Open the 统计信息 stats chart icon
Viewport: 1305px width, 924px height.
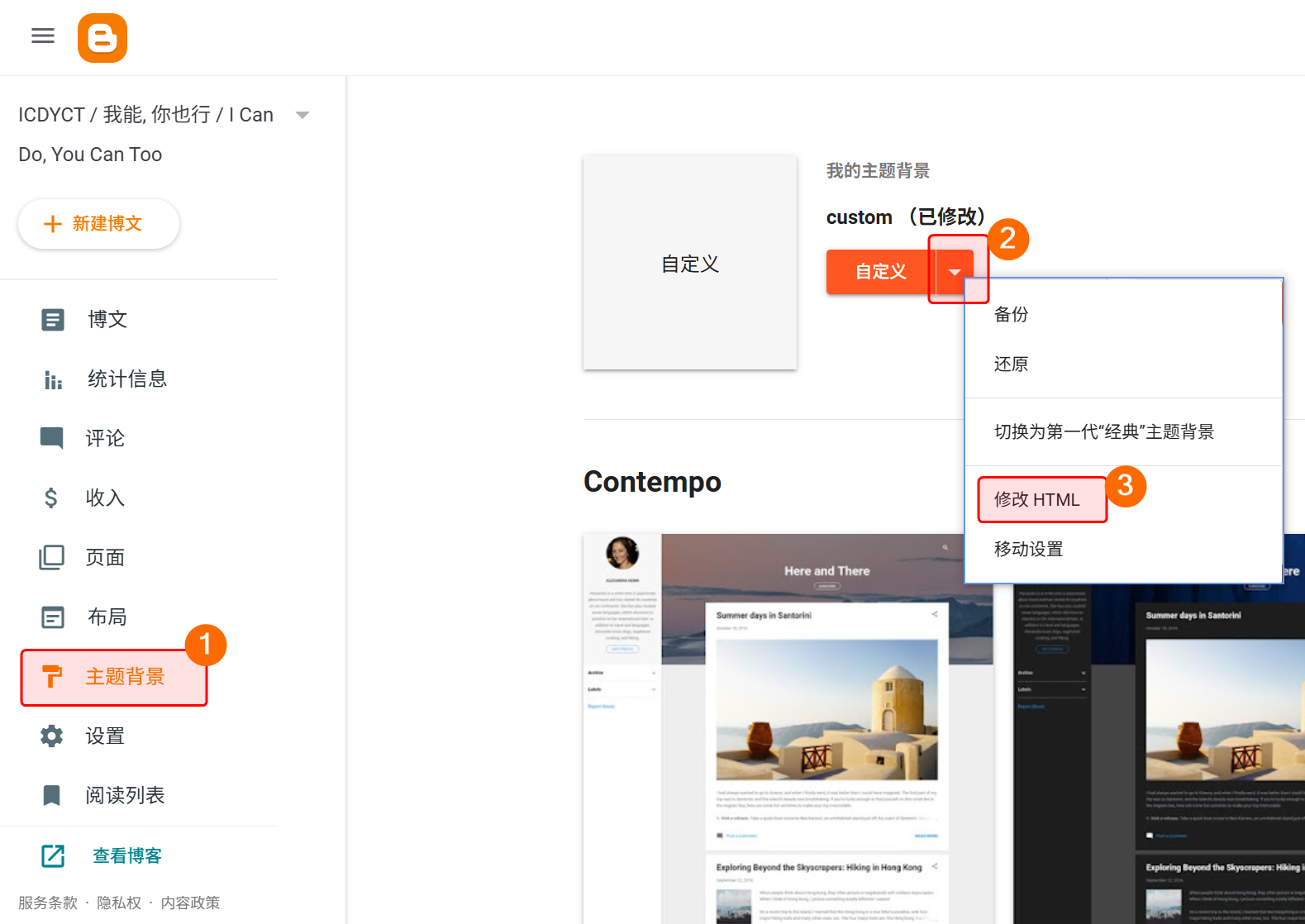[53, 379]
